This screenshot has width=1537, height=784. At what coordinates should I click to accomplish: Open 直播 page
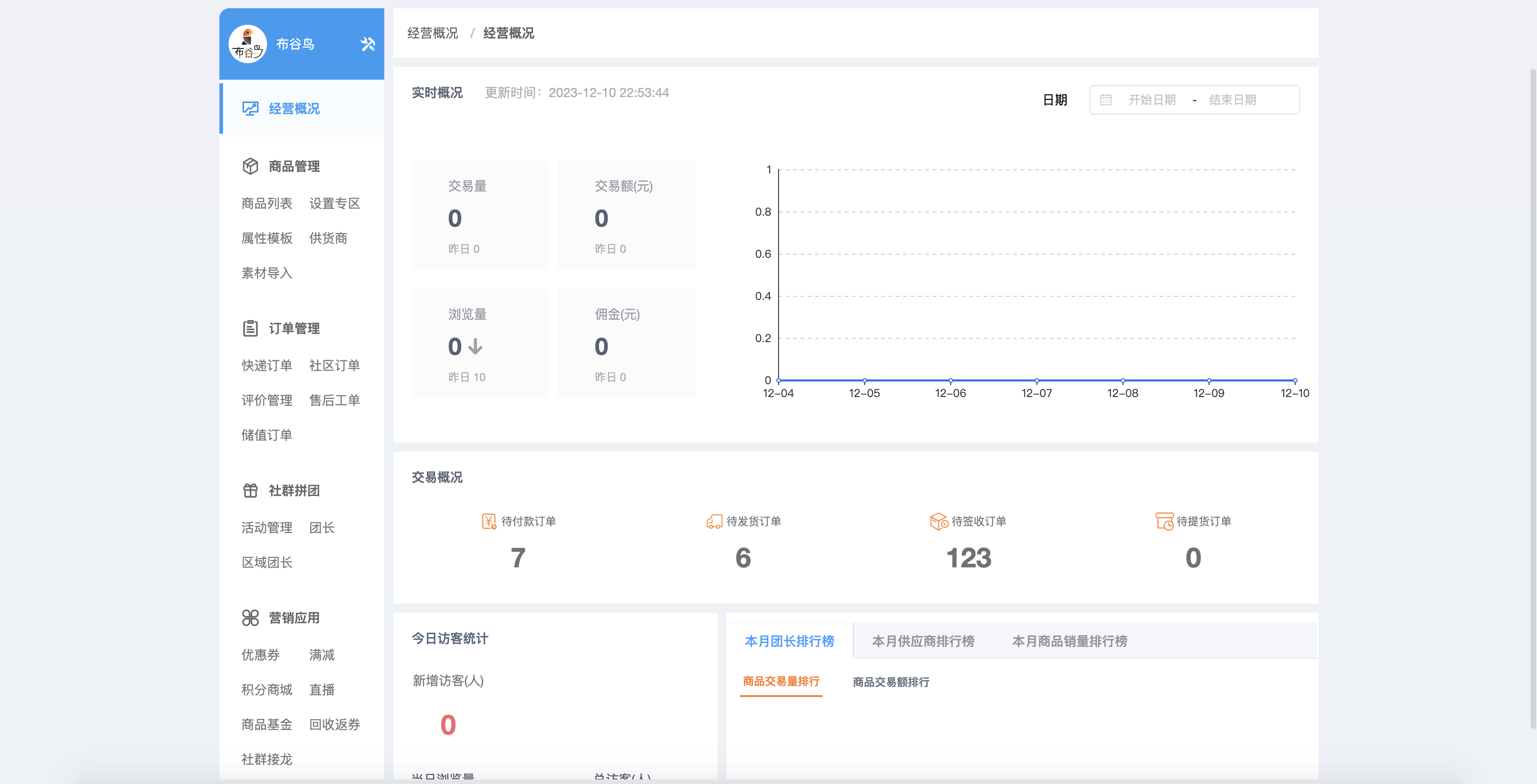coord(322,690)
